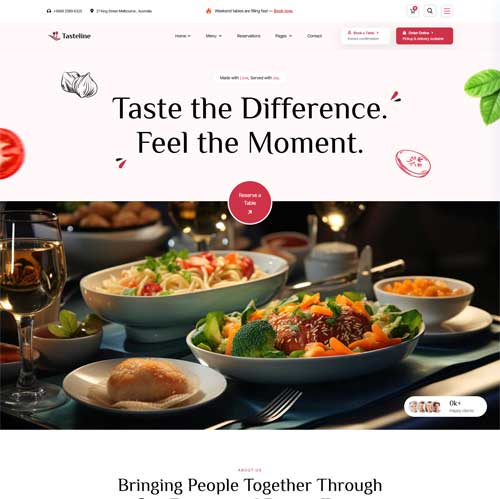Click the round Reserve a Table button
This screenshot has height=499, width=500.
pos(250,203)
